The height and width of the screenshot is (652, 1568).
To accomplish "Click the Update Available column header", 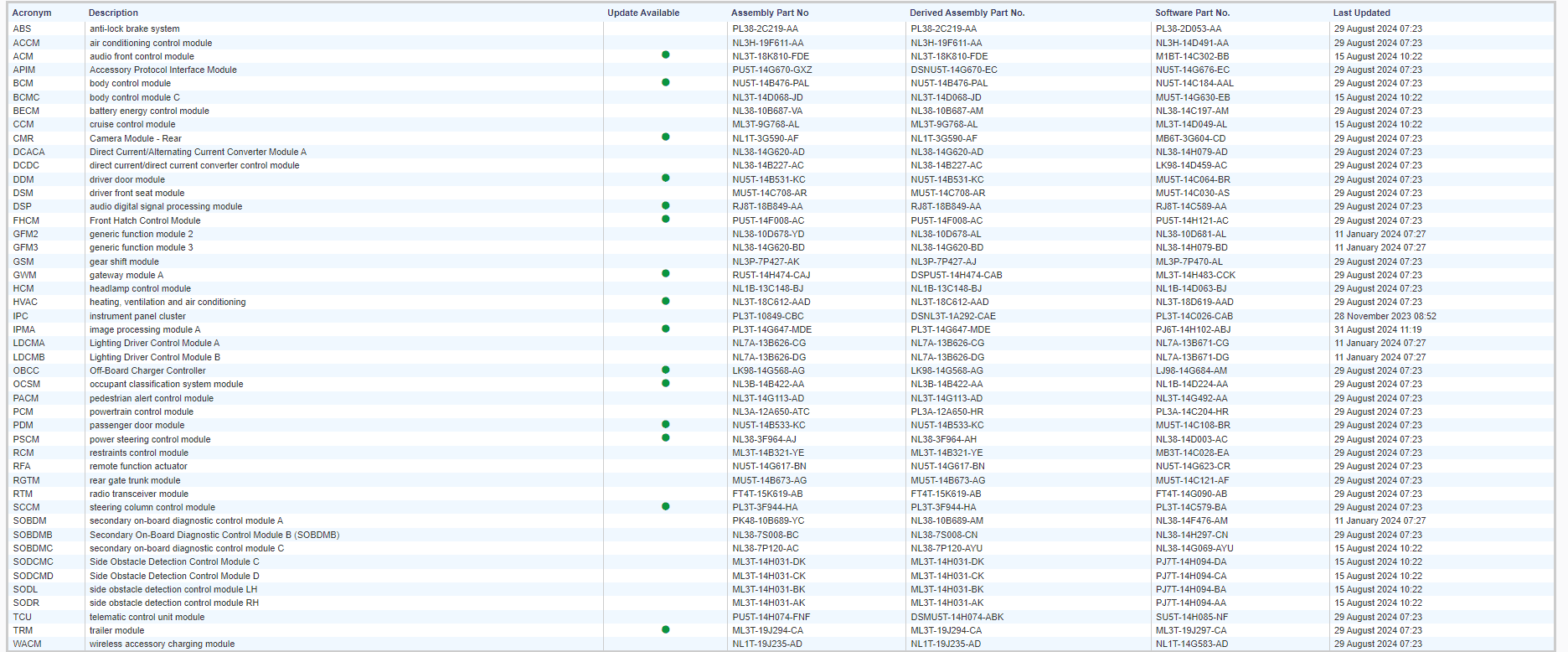I will (642, 13).
